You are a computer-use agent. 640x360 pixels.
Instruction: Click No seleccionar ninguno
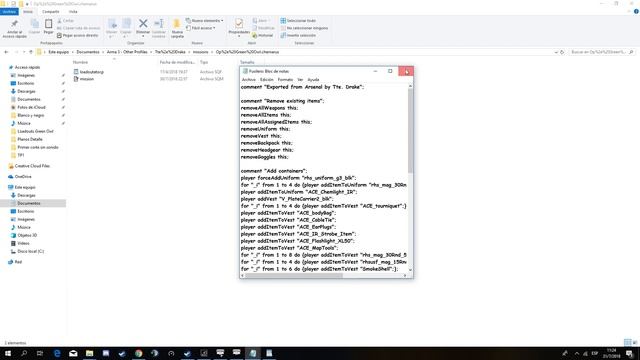click(304, 28)
